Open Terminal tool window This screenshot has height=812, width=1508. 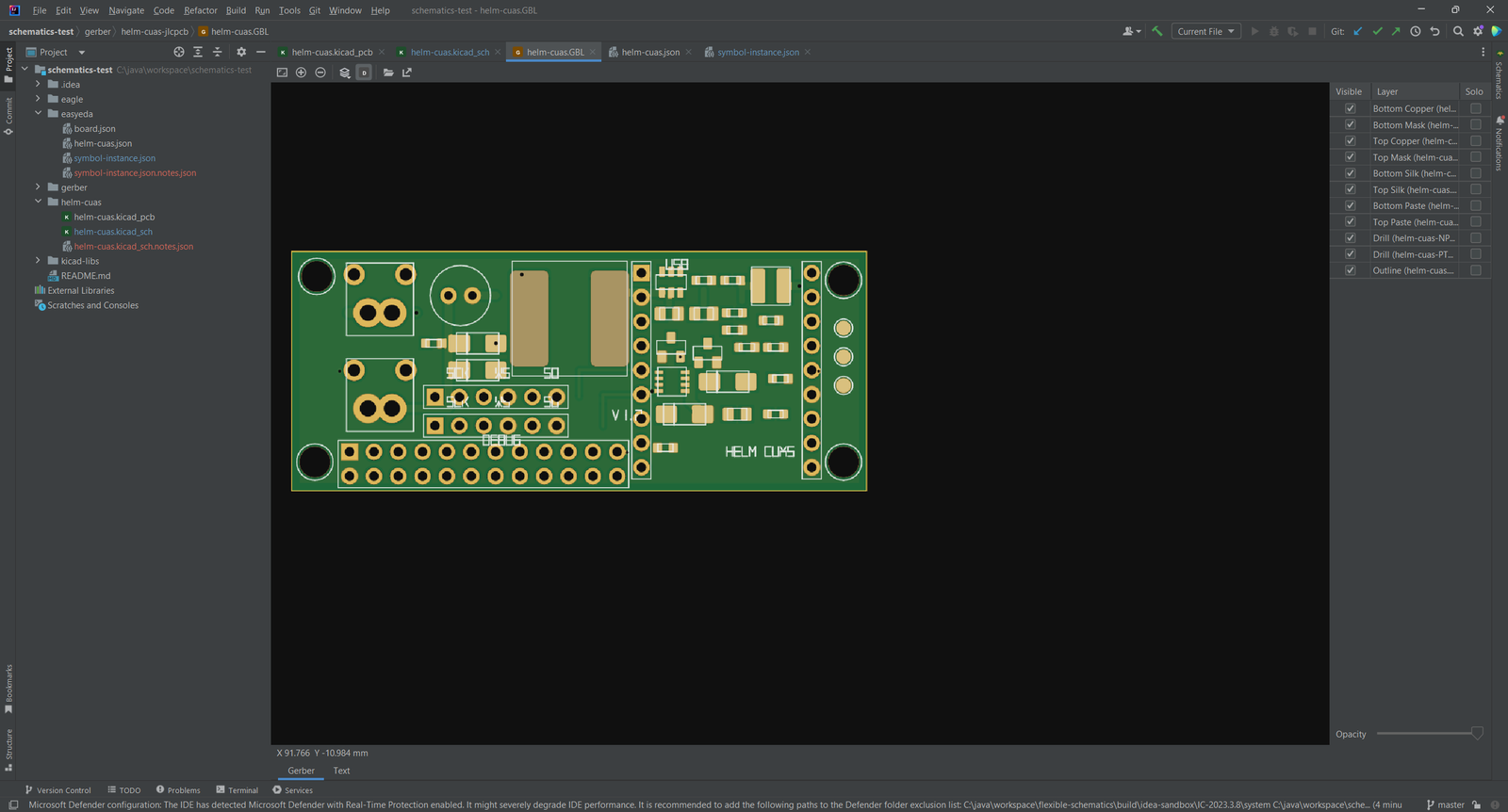(237, 790)
